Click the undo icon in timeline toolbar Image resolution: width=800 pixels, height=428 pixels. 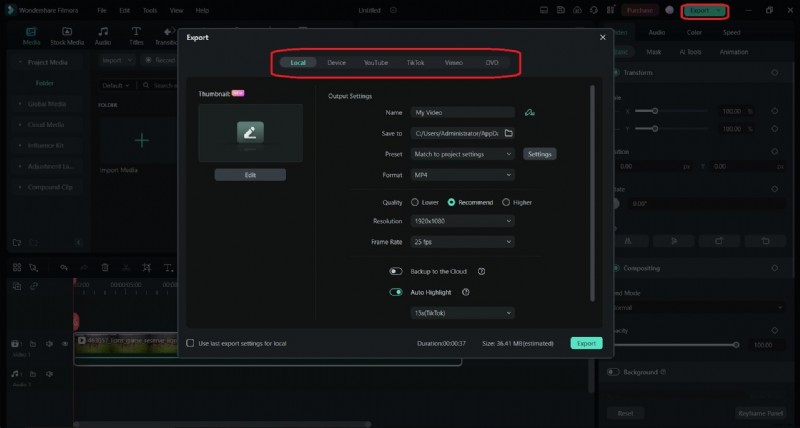coord(64,267)
